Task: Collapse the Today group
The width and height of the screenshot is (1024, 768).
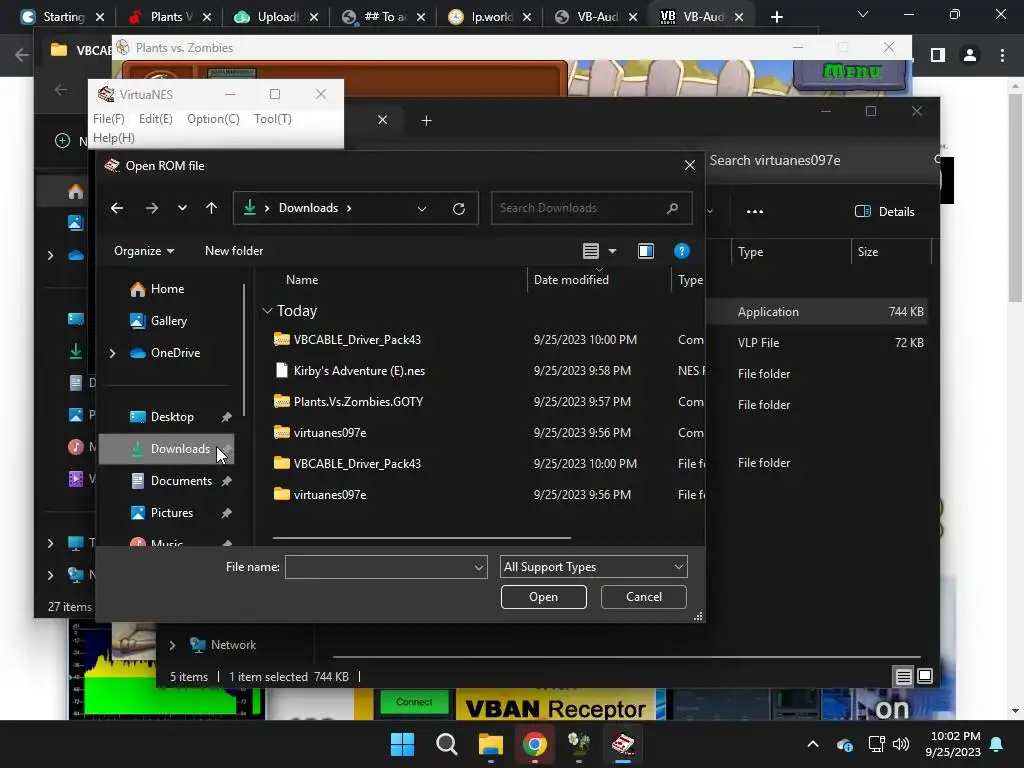Action: coord(266,311)
